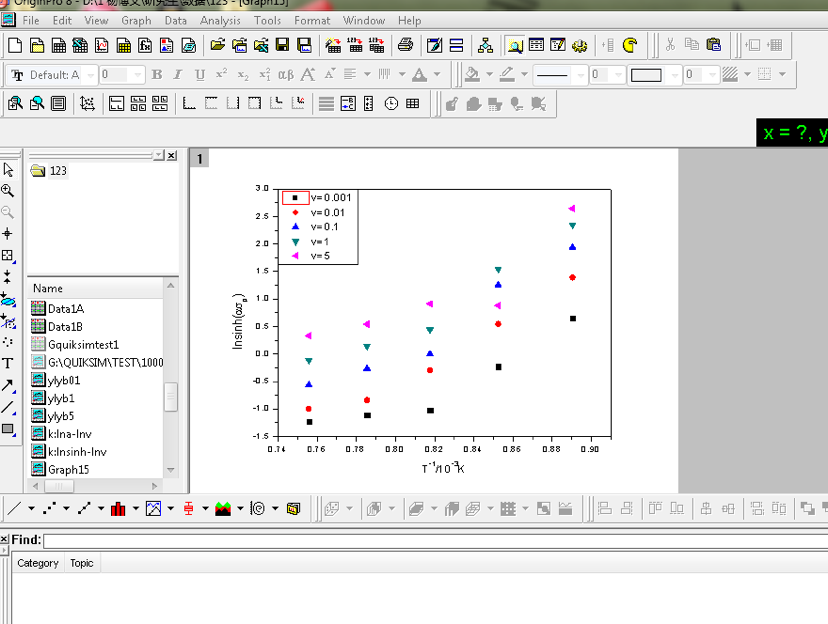
Task: Pick the Arrow drawing tool
Action: 8,385
